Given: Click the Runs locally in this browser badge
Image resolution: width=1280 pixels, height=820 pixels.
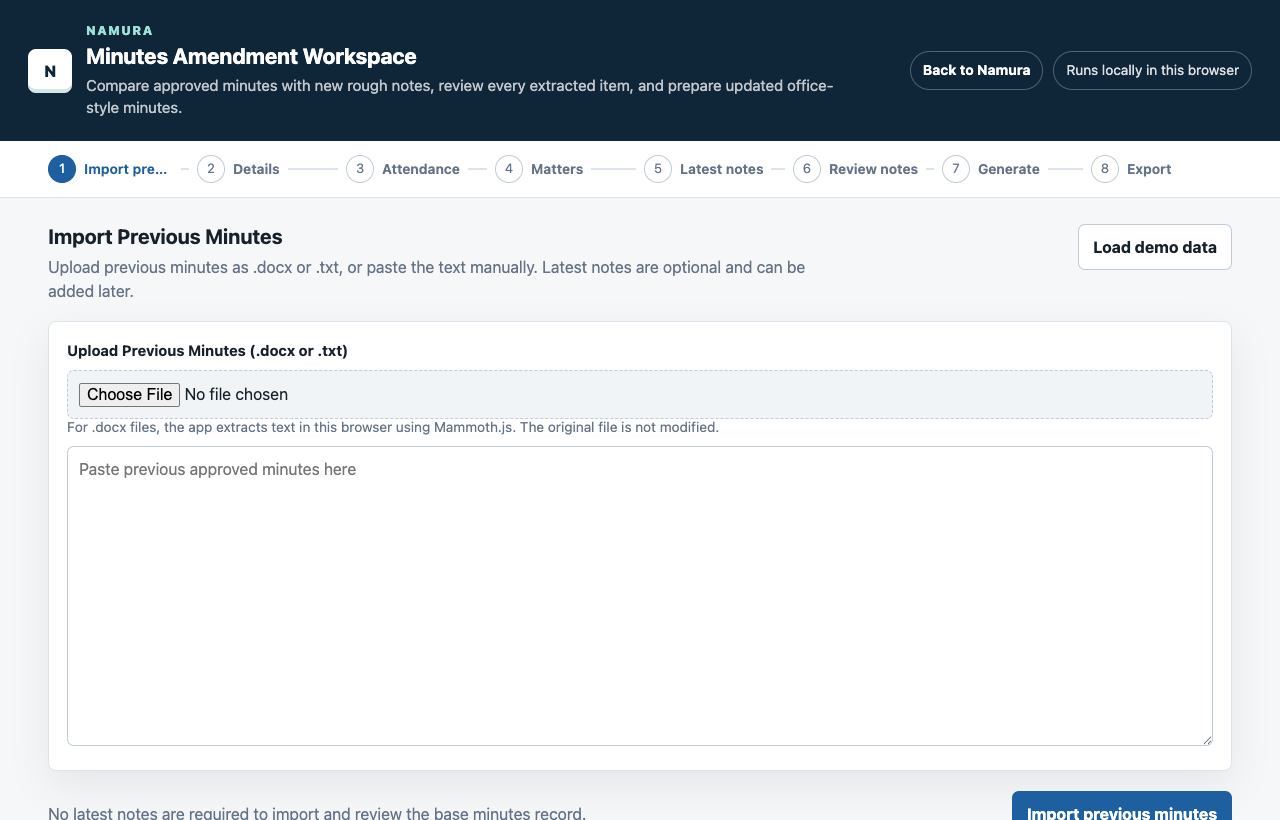Looking at the screenshot, I should tap(1152, 70).
